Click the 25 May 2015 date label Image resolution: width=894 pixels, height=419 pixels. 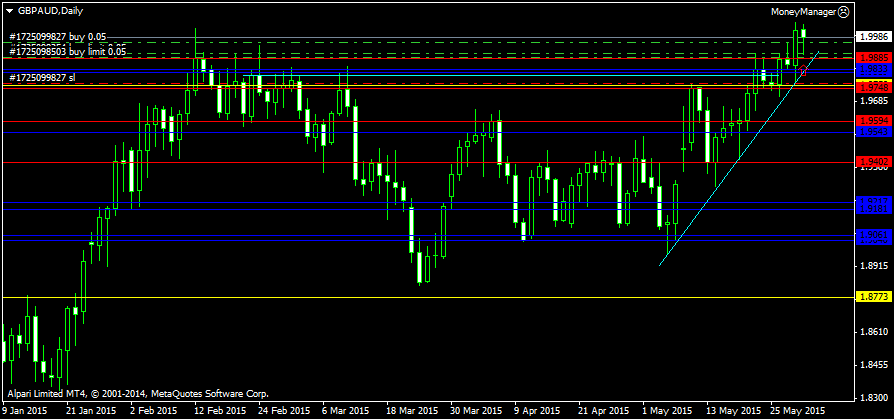798,410
